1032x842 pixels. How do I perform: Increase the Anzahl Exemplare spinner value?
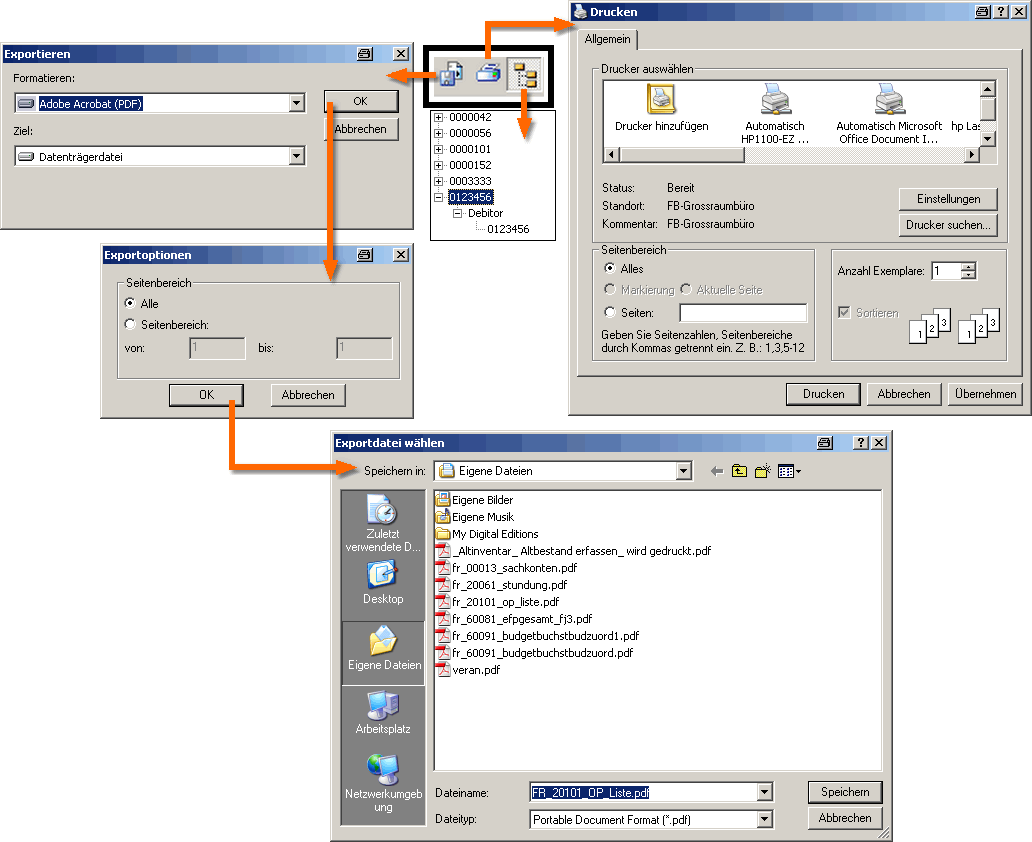(x=968, y=267)
